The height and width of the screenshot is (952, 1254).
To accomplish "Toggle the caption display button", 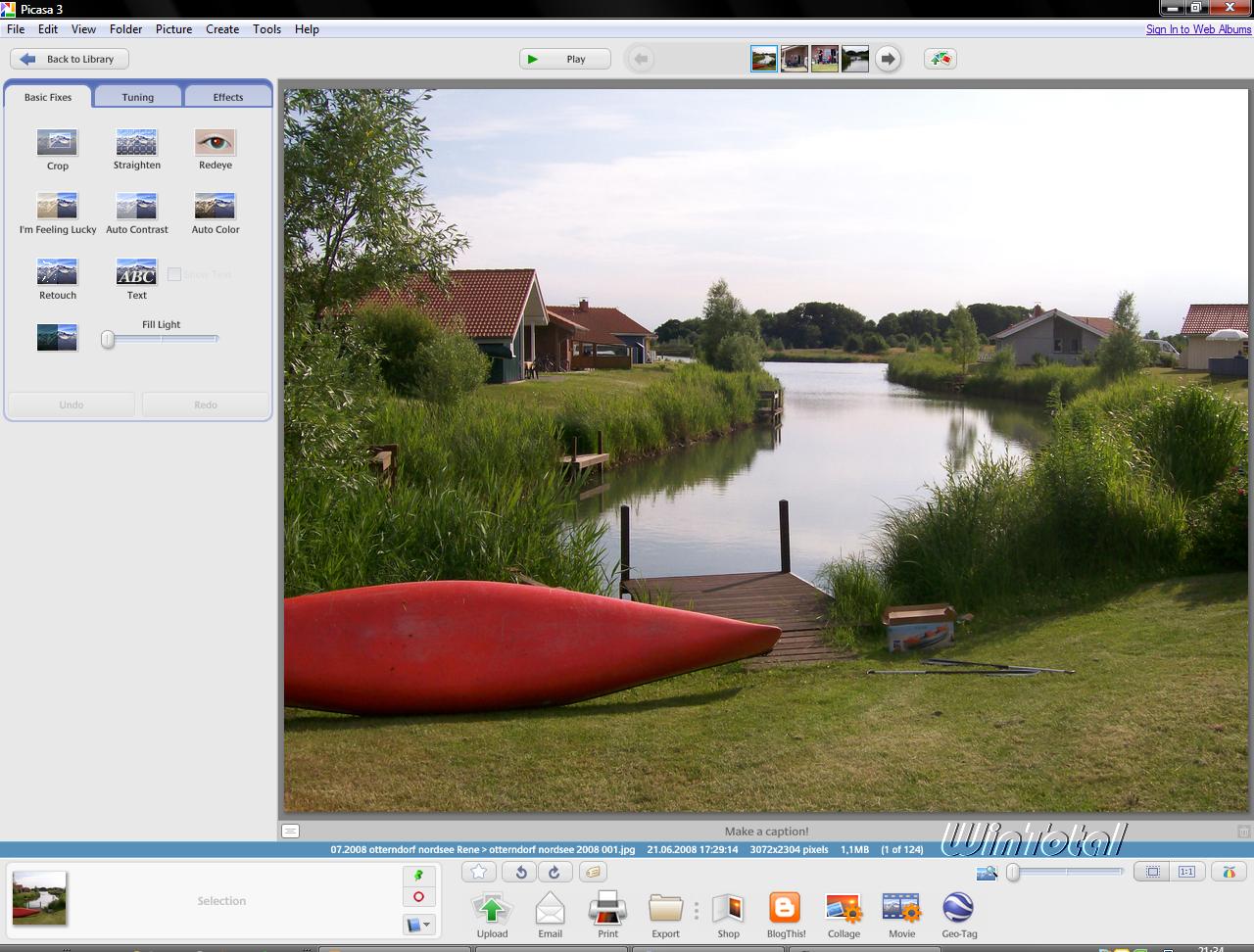I will tap(290, 831).
